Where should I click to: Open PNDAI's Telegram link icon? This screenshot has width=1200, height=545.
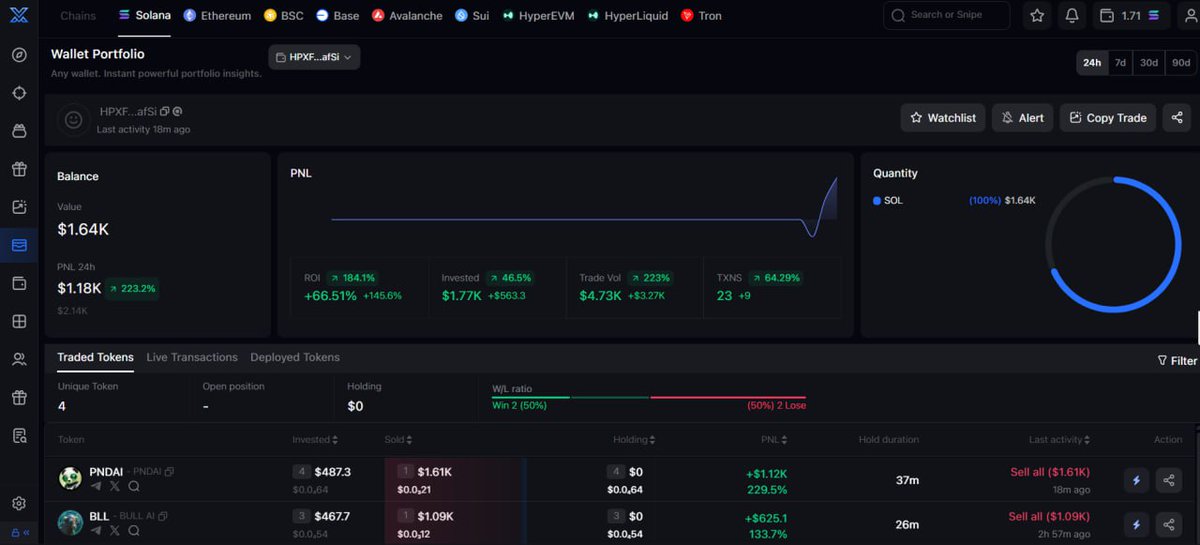click(96, 486)
